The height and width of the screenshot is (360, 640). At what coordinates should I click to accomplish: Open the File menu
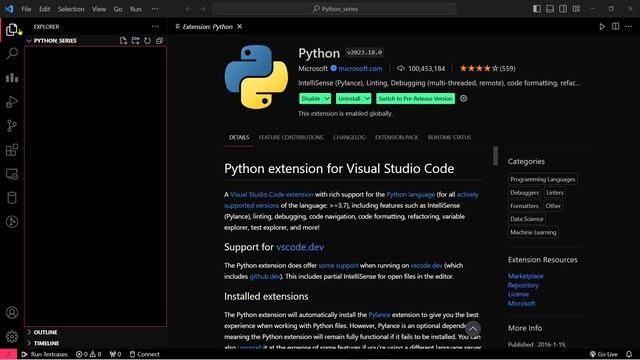pos(26,9)
